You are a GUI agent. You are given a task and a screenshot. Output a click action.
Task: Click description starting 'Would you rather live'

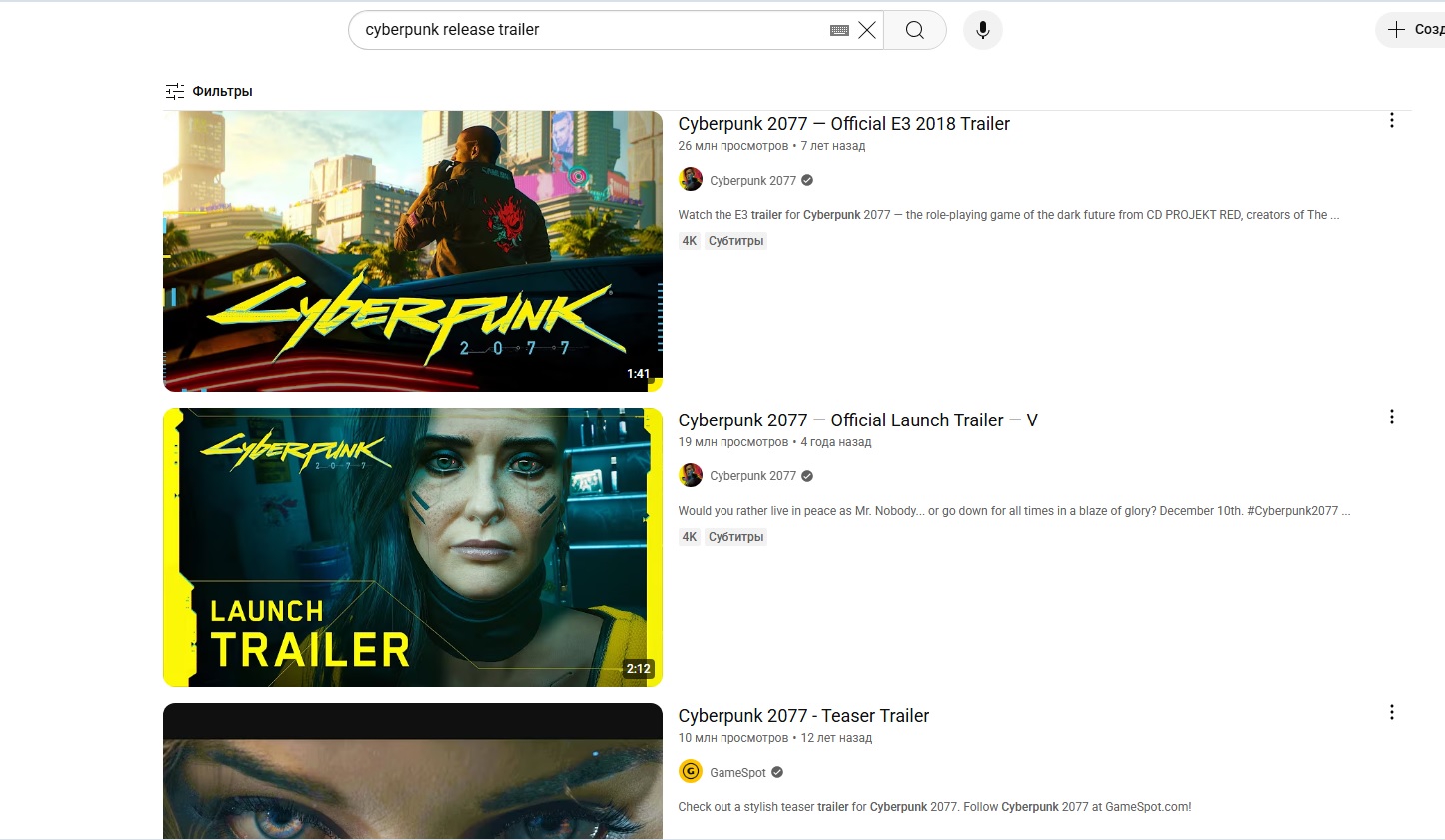[x=1014, y=511]
